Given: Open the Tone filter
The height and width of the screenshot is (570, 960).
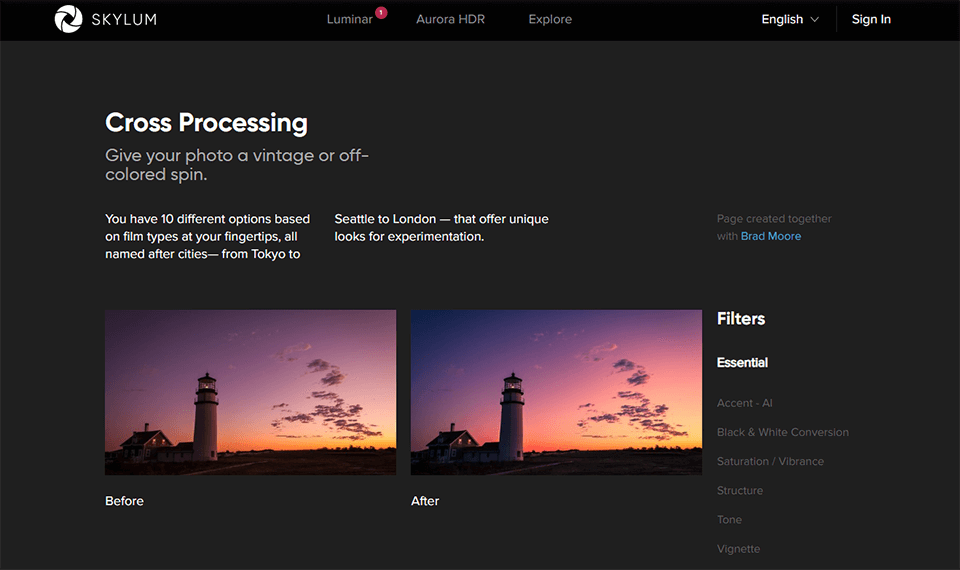Looking at the screenshot, I should pos(729,520).
